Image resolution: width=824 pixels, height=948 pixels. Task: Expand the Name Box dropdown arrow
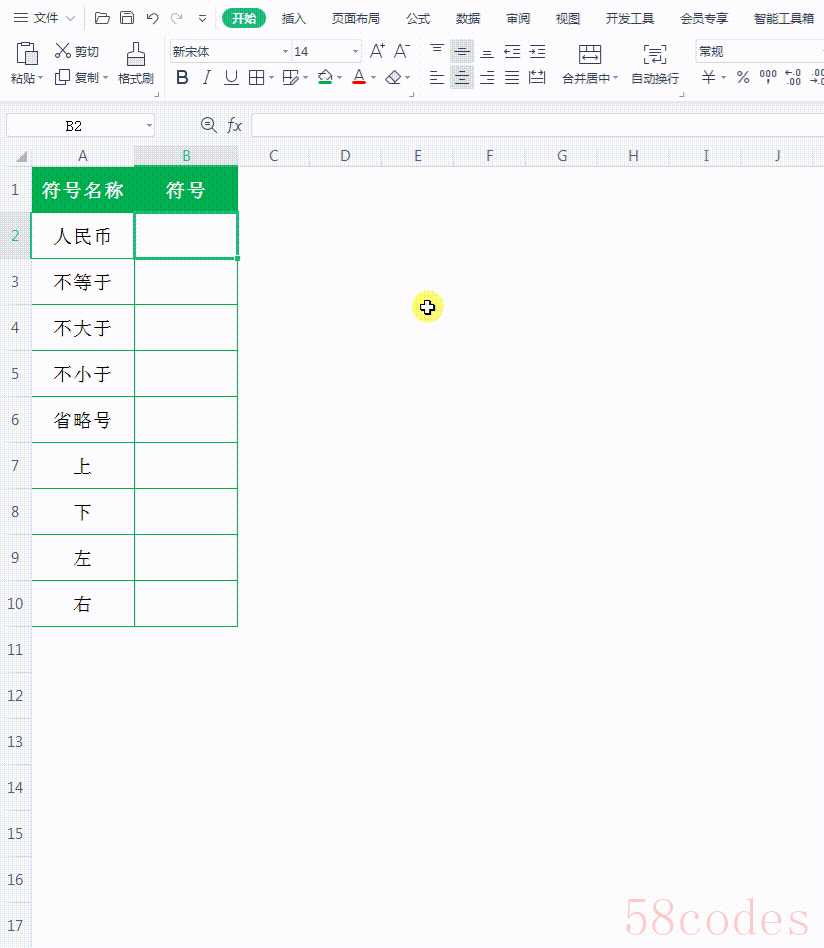(x=149, y=126)
